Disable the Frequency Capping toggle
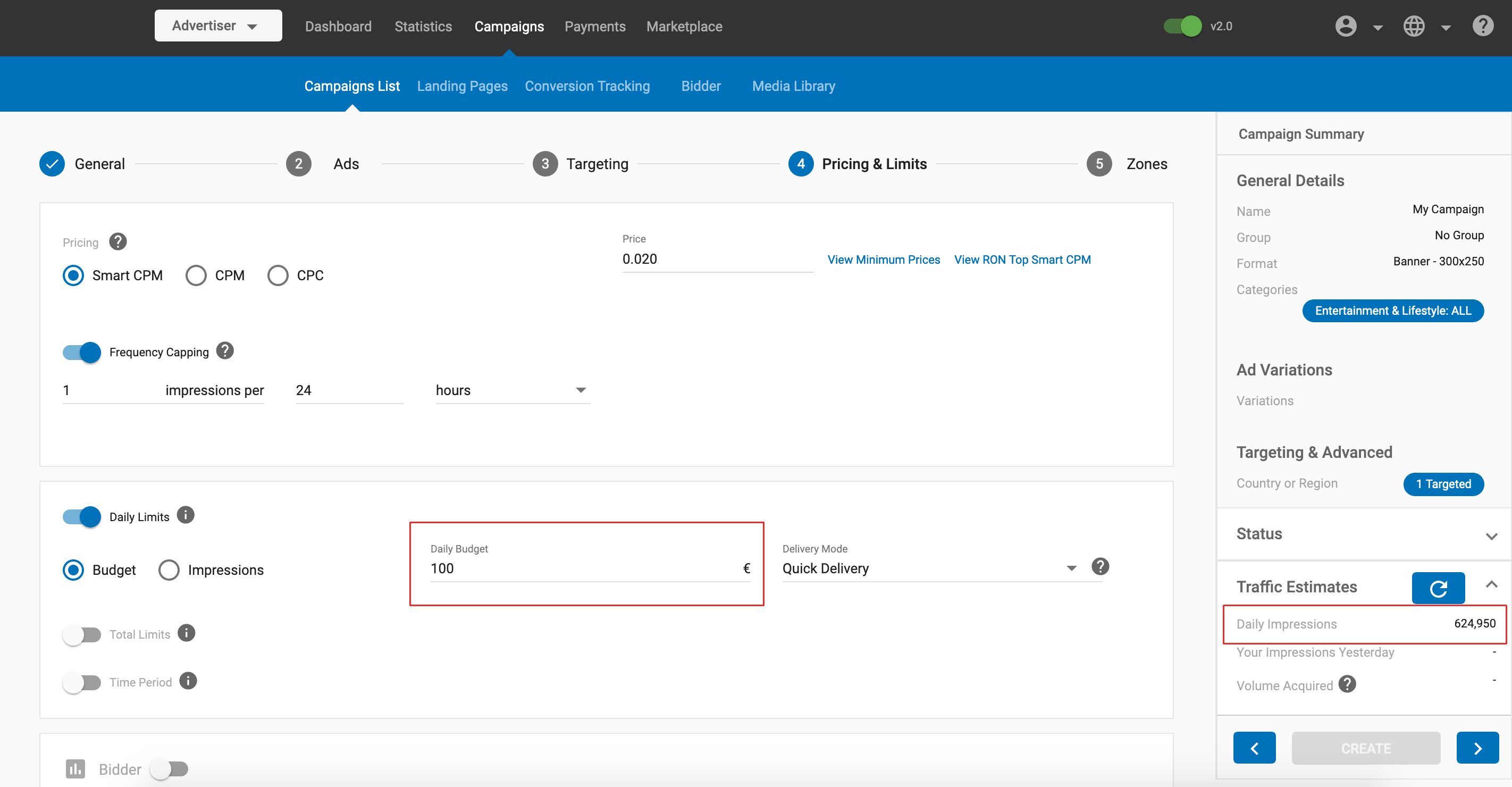 pyautogui.click(x=82, y=352)
